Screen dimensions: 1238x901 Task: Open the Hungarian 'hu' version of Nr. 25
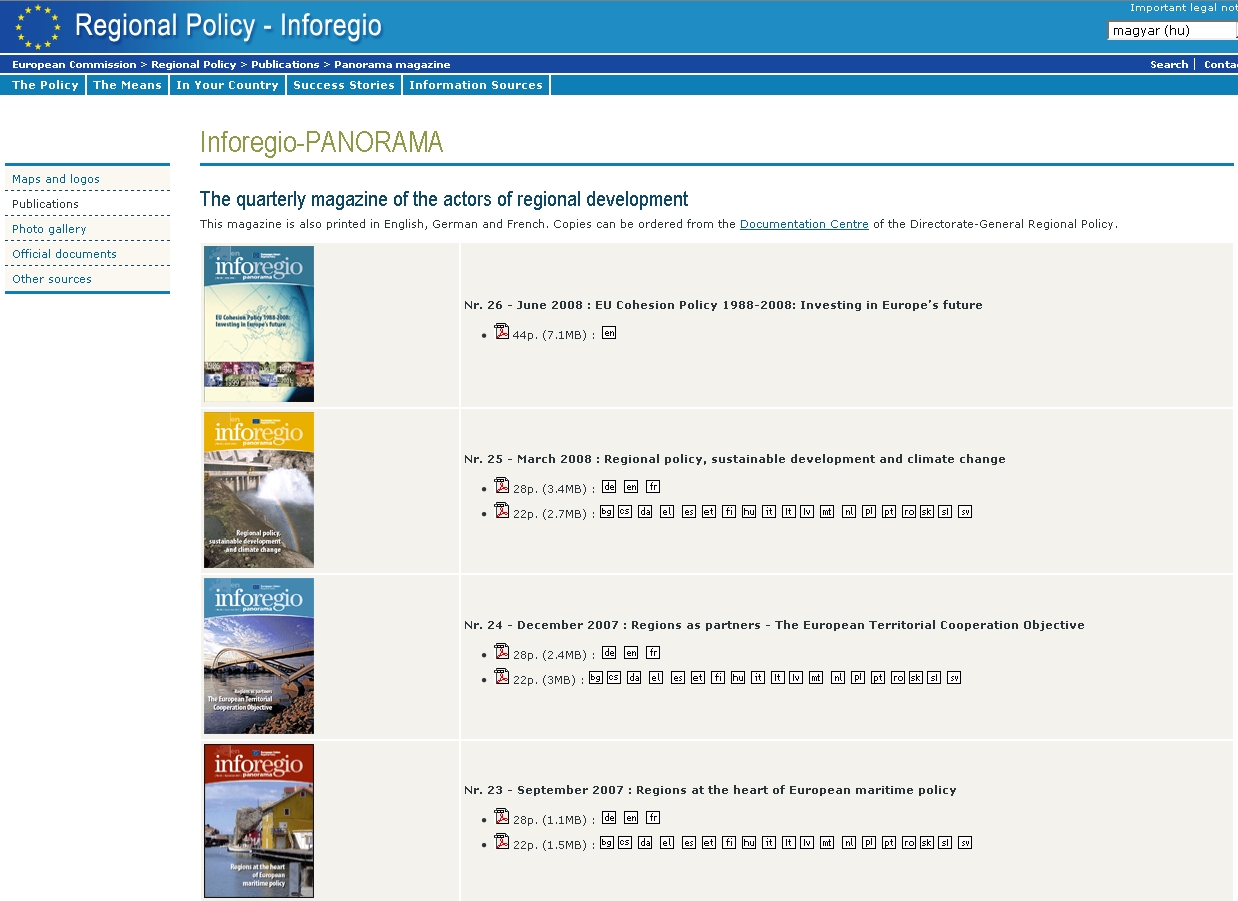click(x=749, y=512)
